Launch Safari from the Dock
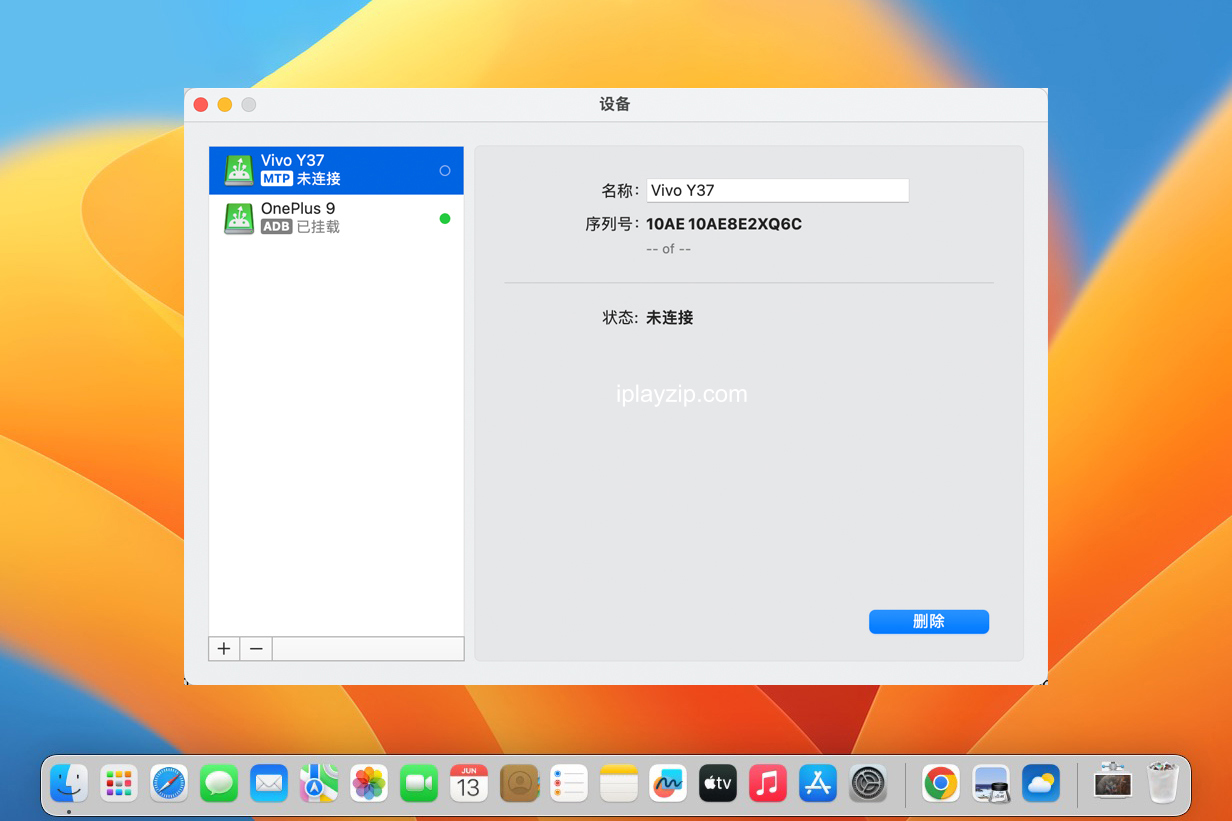This screenshot has width=1232, height=821. tap(169, 783)
